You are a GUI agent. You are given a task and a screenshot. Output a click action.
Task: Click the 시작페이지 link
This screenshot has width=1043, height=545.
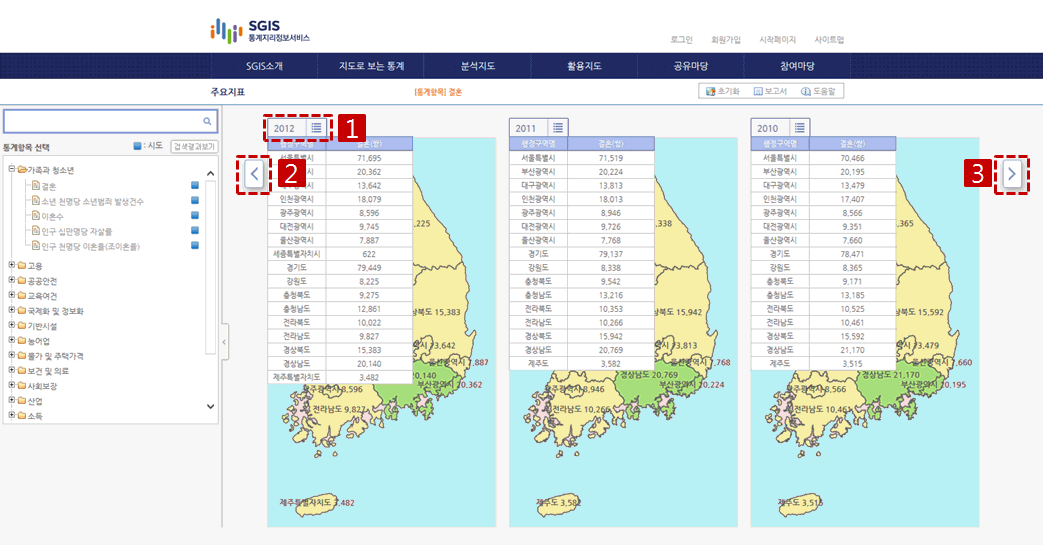point(778,40)
